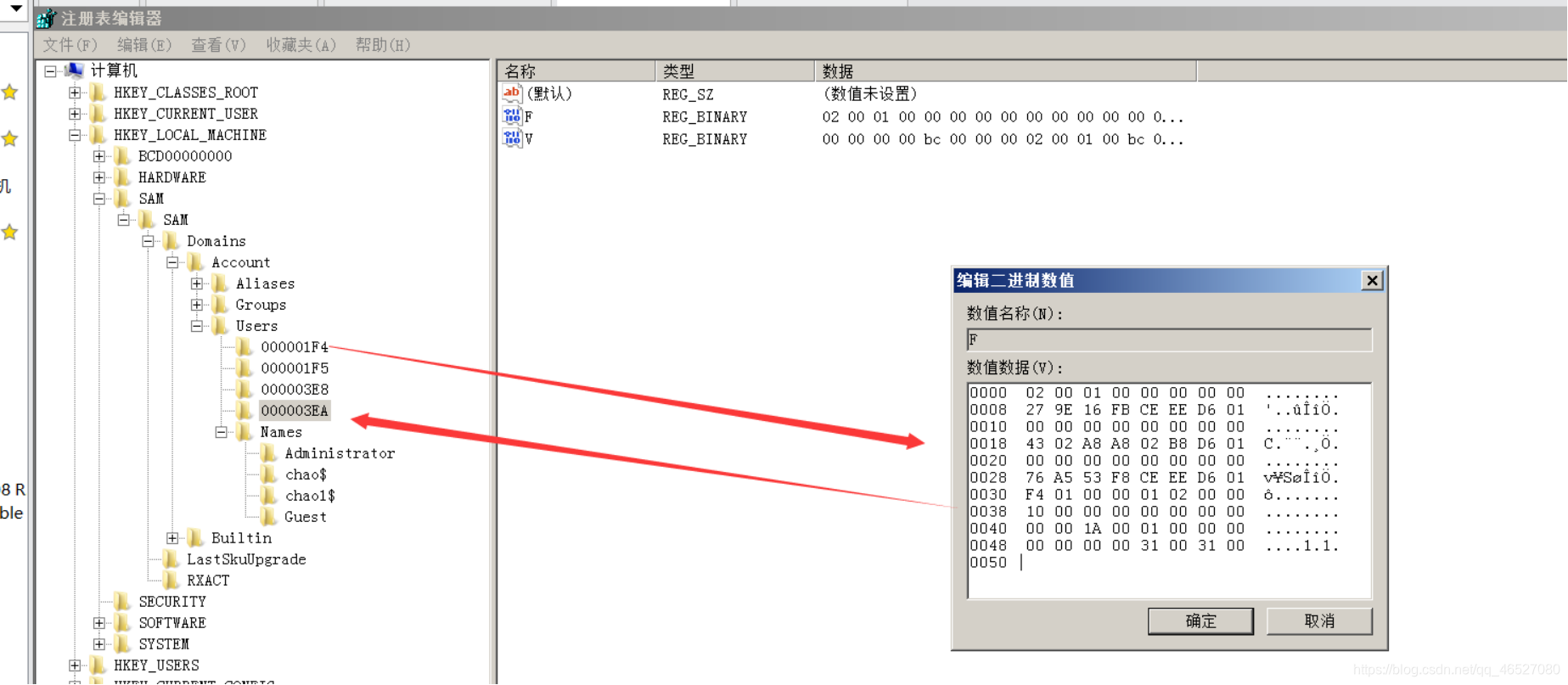Click the data of value F
The width and height of the screenshot is (1568, 685).
click(1003, 116)
